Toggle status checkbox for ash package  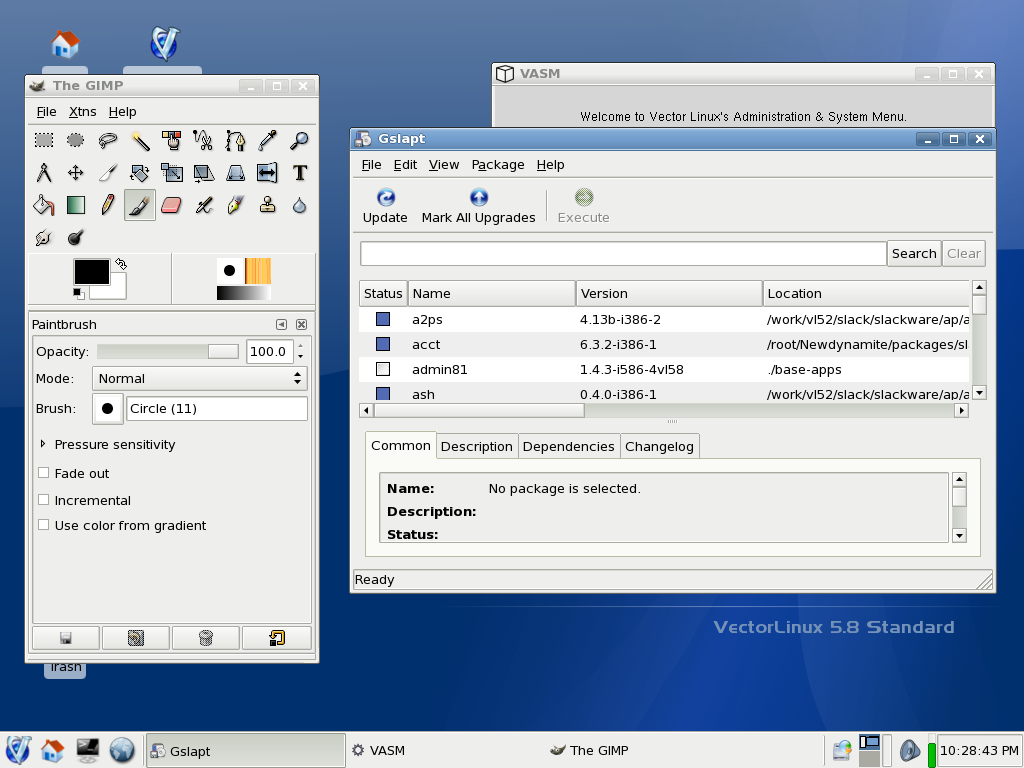[383, 393]
